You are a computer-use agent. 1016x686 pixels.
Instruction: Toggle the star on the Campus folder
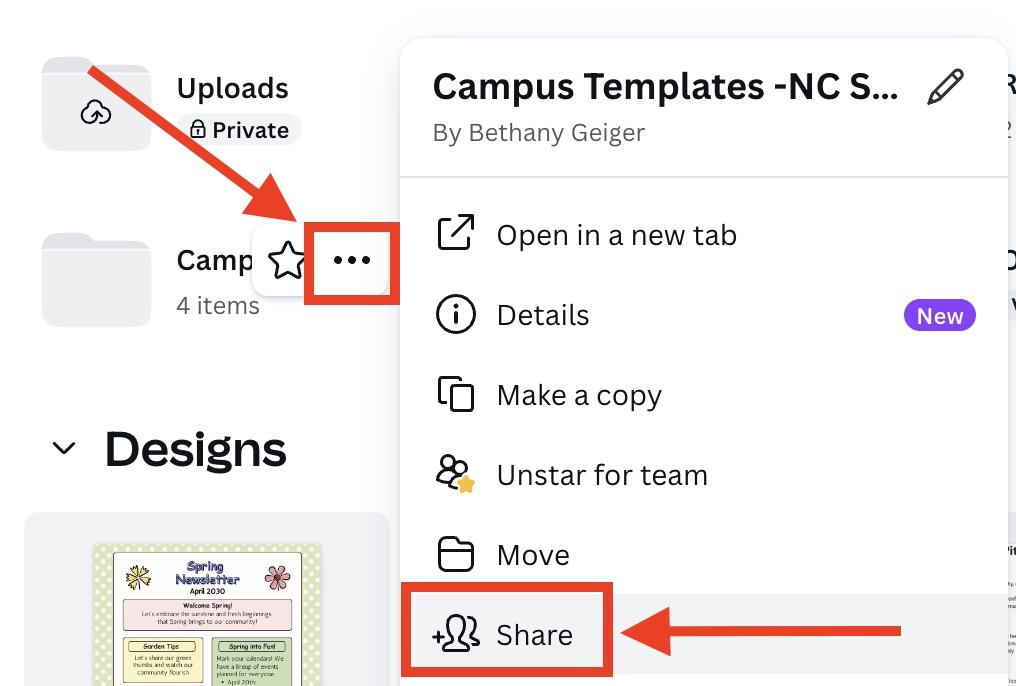click(x=287, y=262)
